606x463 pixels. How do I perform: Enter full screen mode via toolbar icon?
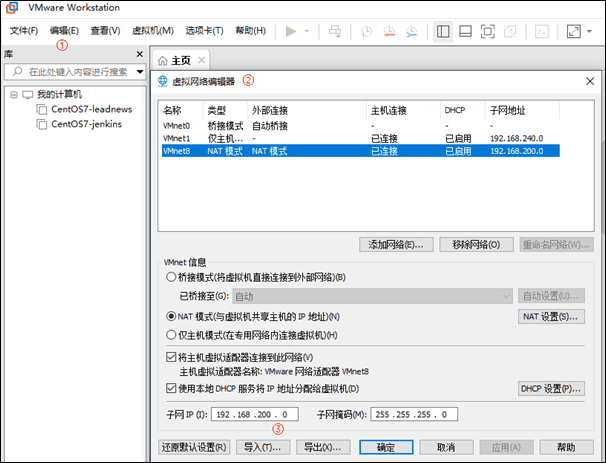coord(488,31)
